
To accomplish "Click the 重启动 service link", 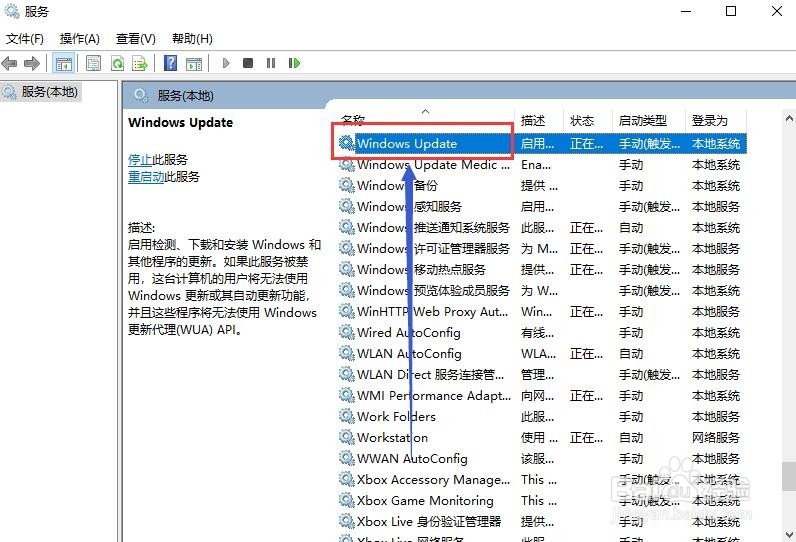I will [x=146, y=177].
